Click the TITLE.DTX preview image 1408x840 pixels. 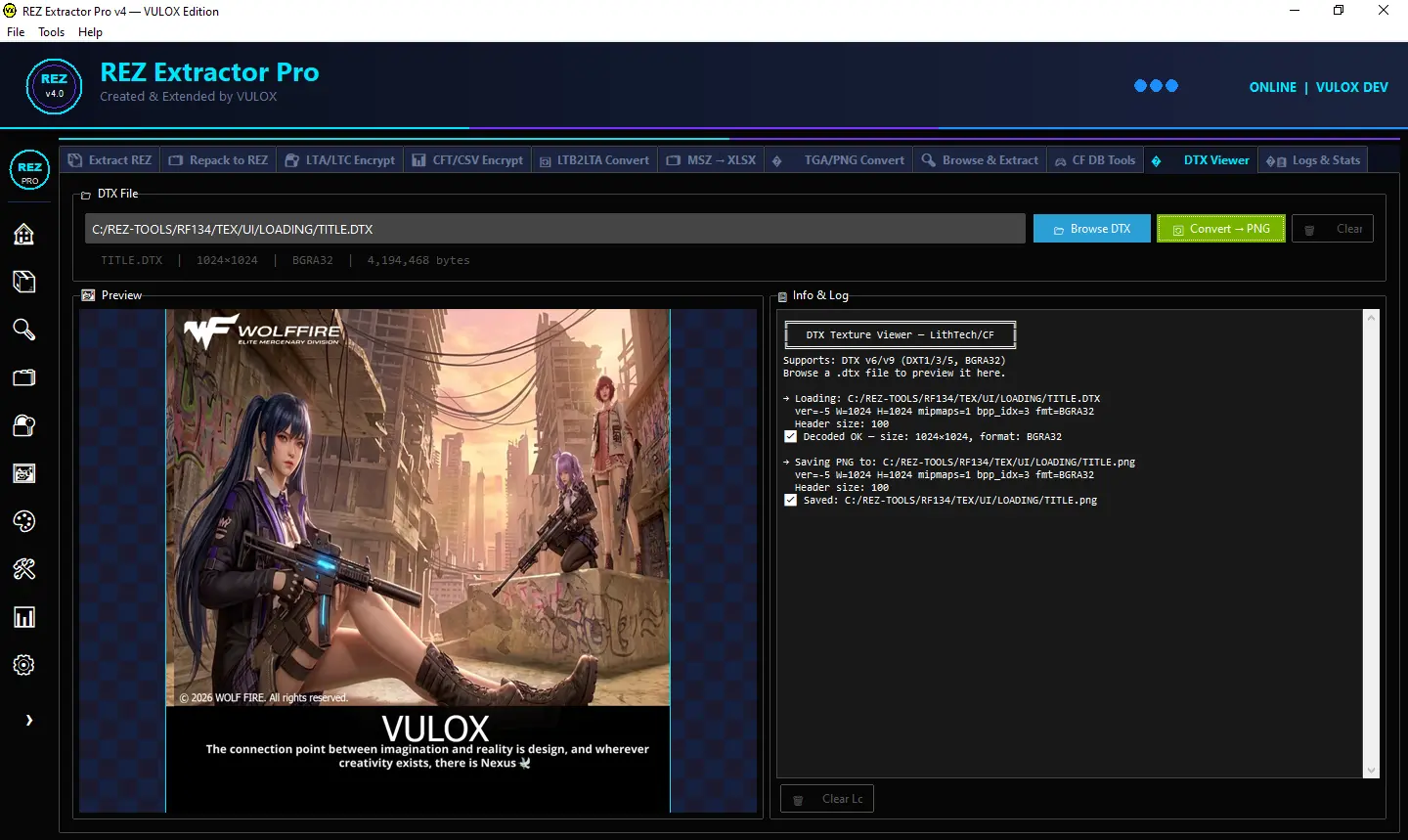pos(418,560)
